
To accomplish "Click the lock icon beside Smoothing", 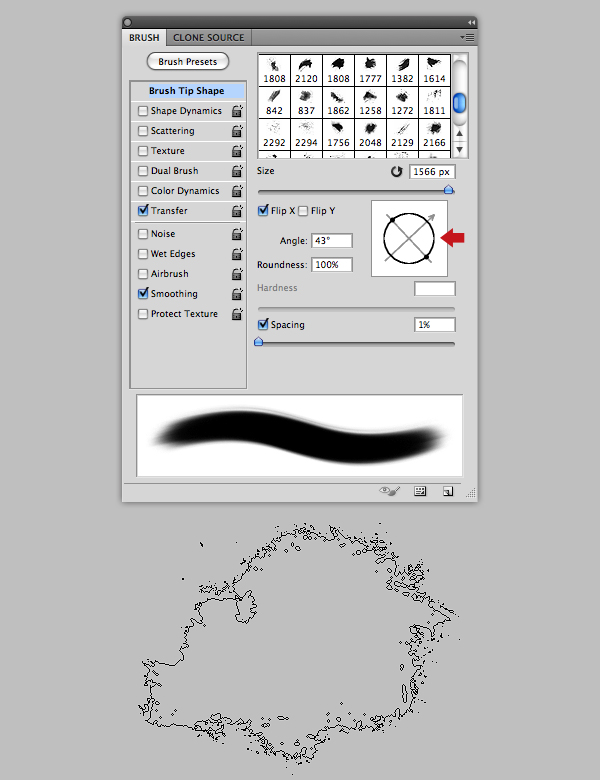I will (237, 294).
